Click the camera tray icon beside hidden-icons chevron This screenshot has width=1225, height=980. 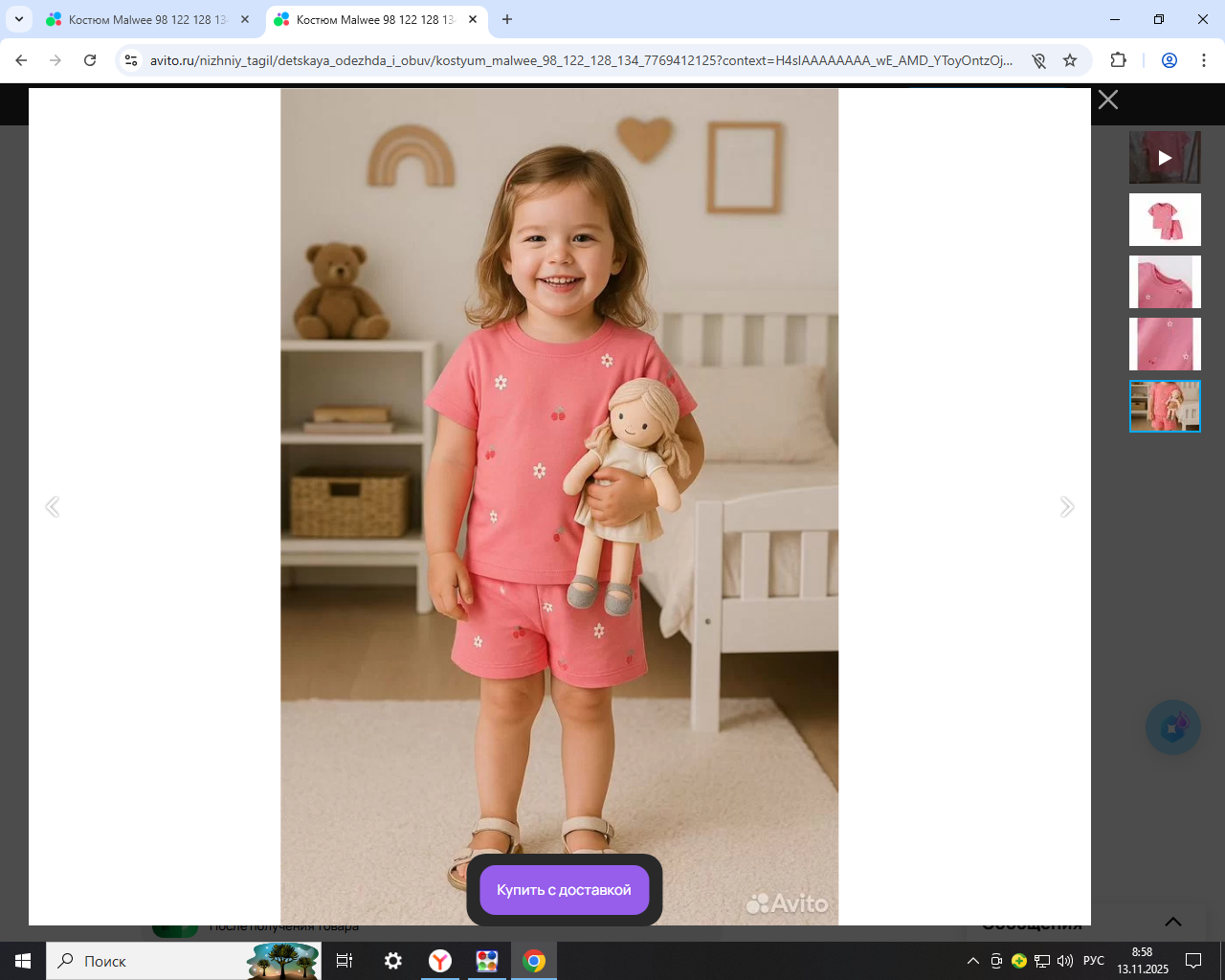(996, 961)
